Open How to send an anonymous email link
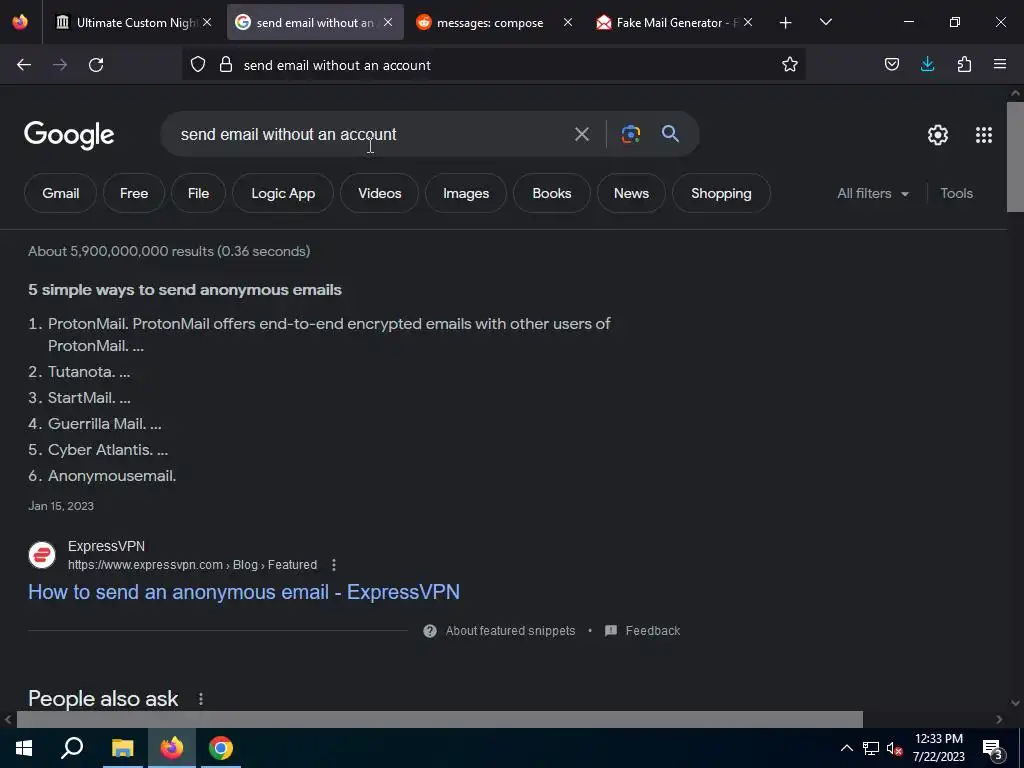Screen dimensions: 1024x768 click(x=244, y=592)
